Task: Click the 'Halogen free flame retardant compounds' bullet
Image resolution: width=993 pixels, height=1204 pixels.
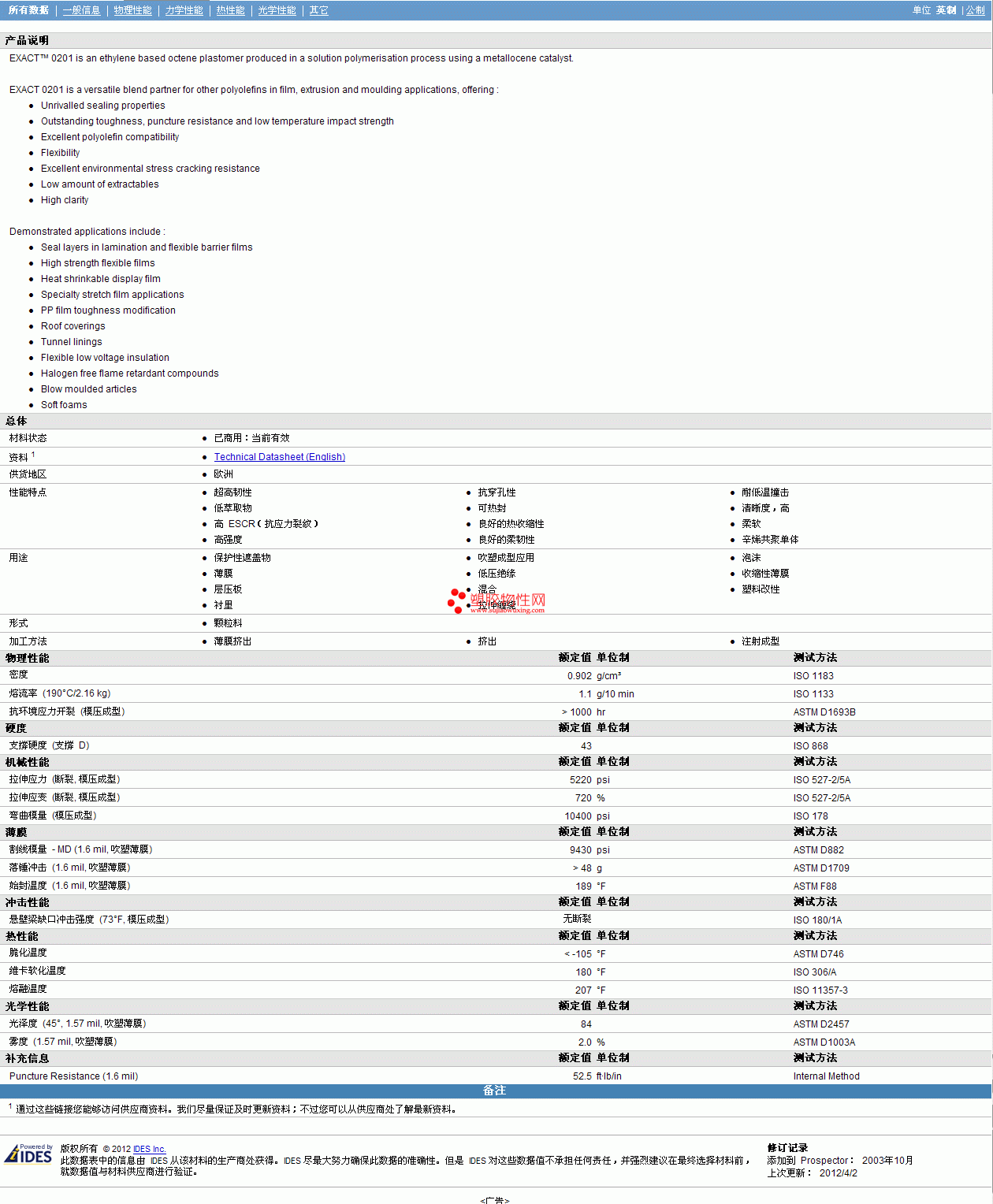Action: tap(130, 373)
